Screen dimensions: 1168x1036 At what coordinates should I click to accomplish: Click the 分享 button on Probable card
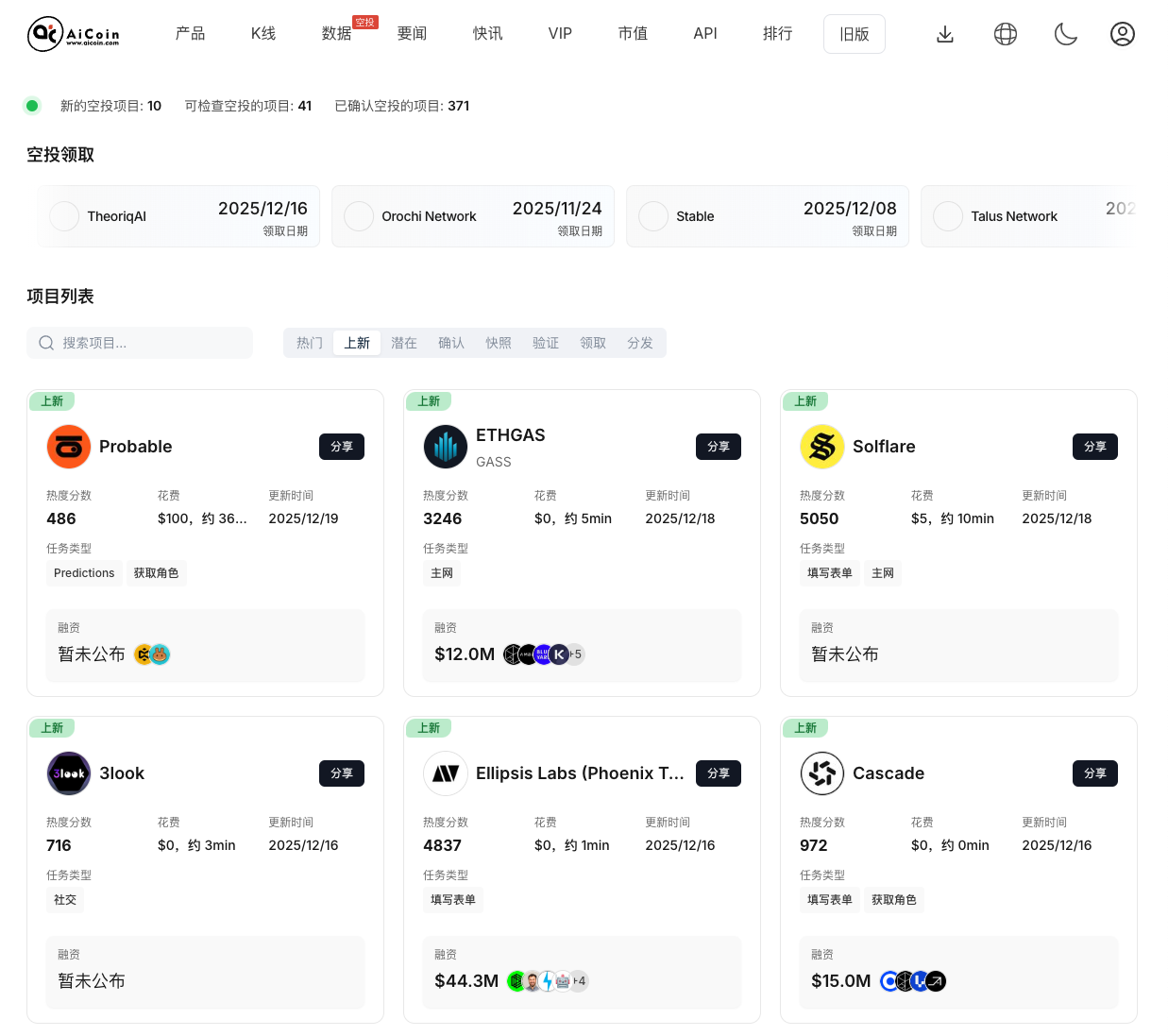[x=341, y=447]
